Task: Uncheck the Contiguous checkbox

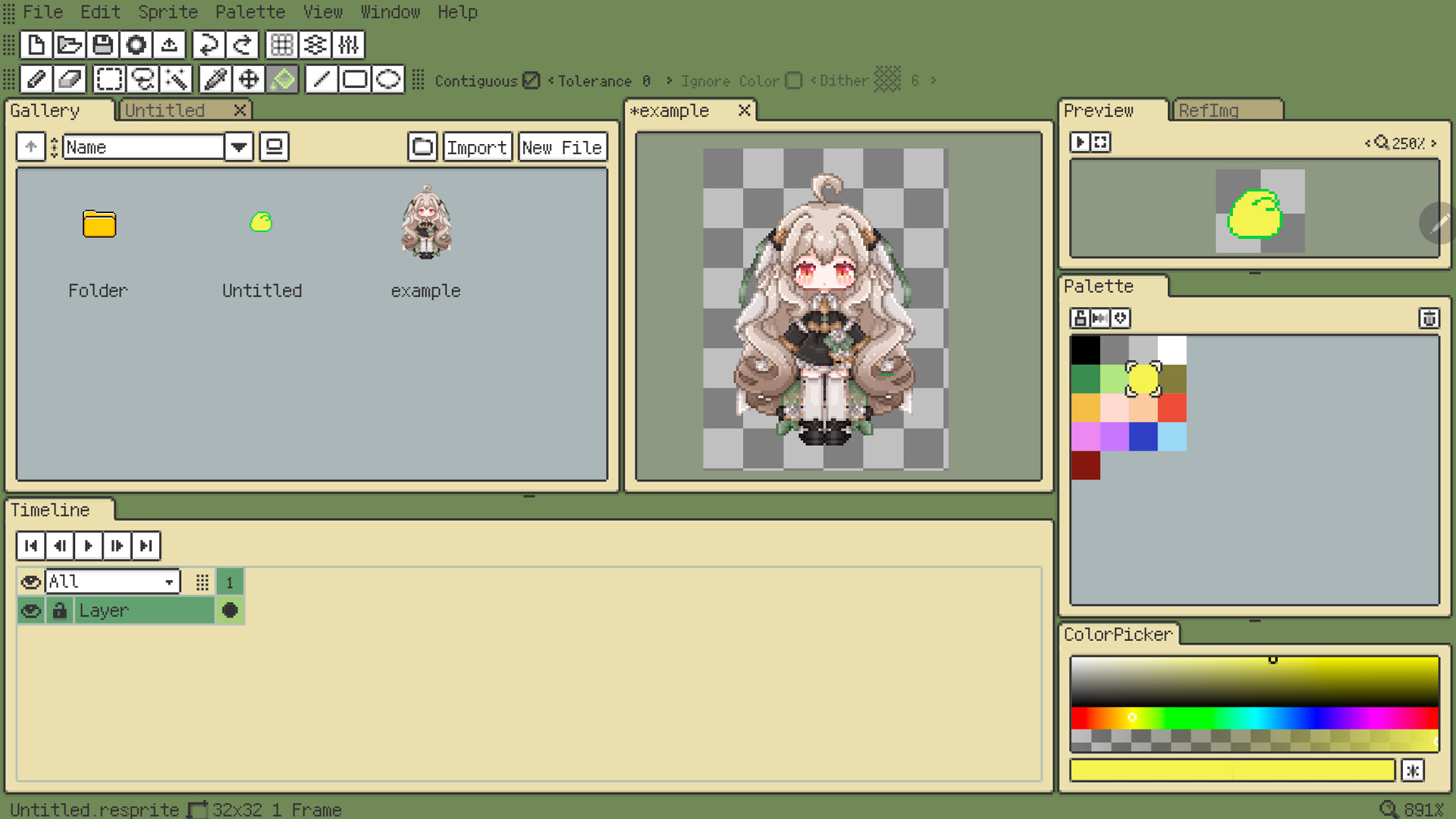Action: [x=531, y=80]
